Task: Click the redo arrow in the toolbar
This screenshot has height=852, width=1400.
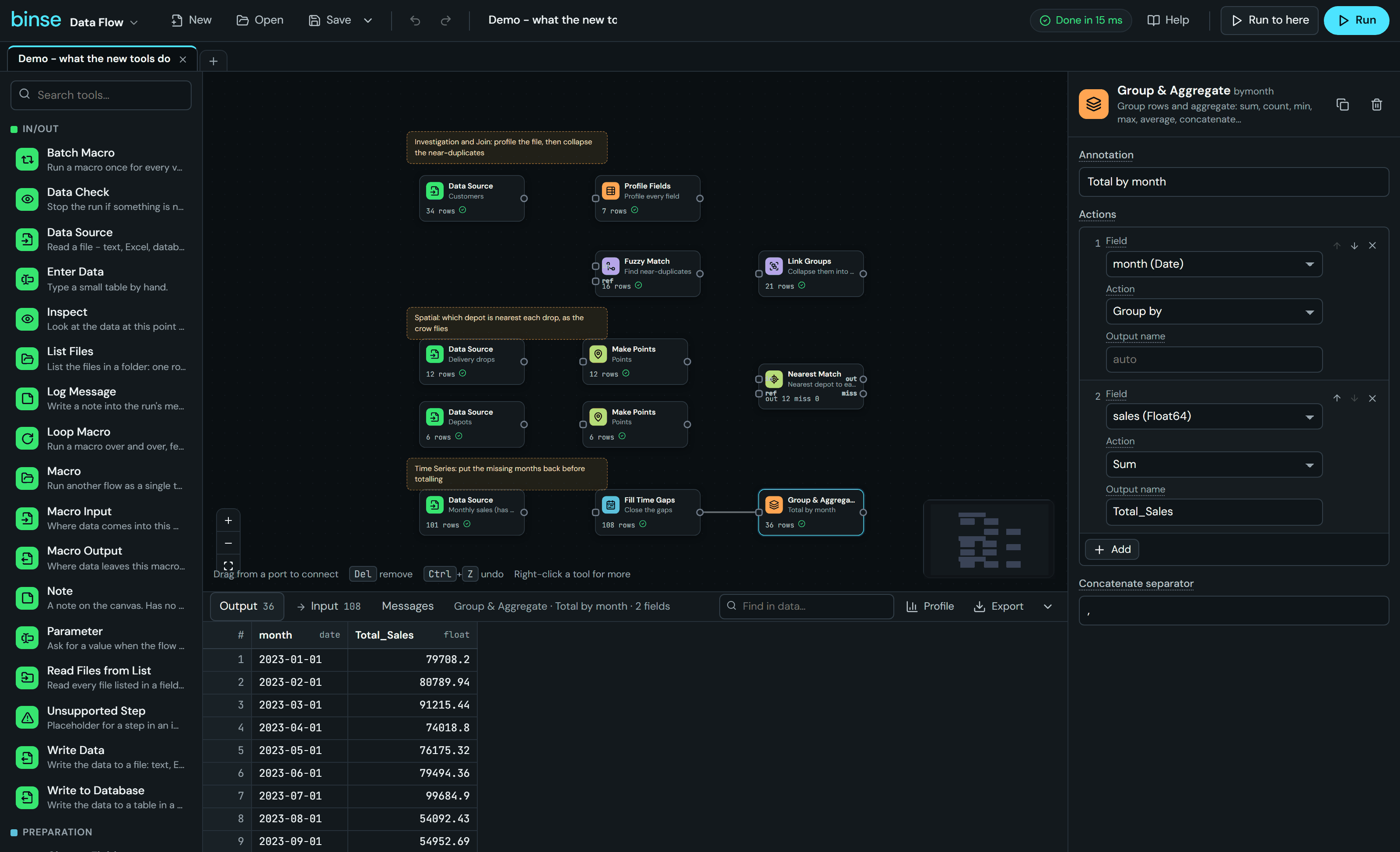Action: [x=446, y=21]
